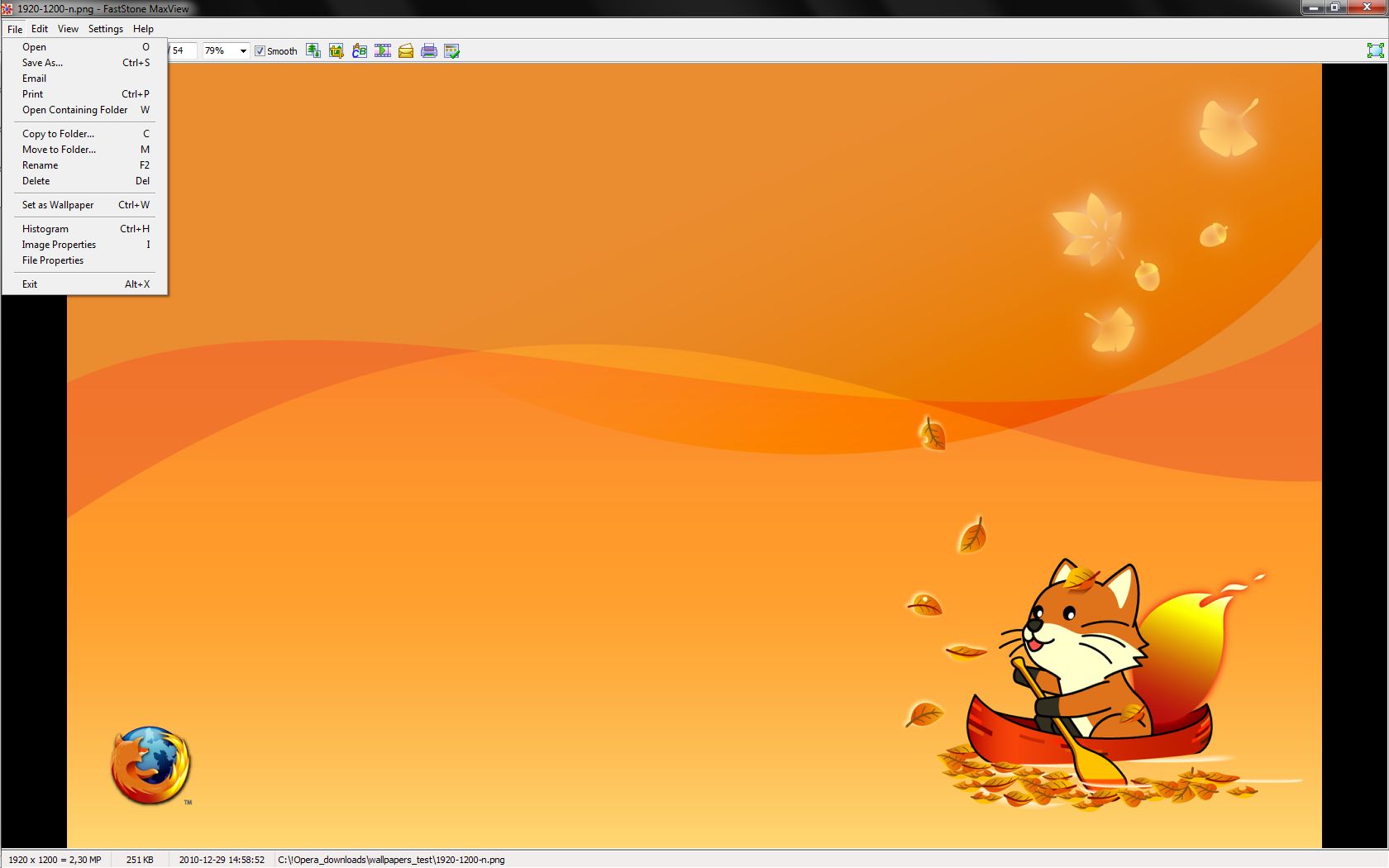
Task: Click the file path in status bar
Action: [x=391, y=860]
